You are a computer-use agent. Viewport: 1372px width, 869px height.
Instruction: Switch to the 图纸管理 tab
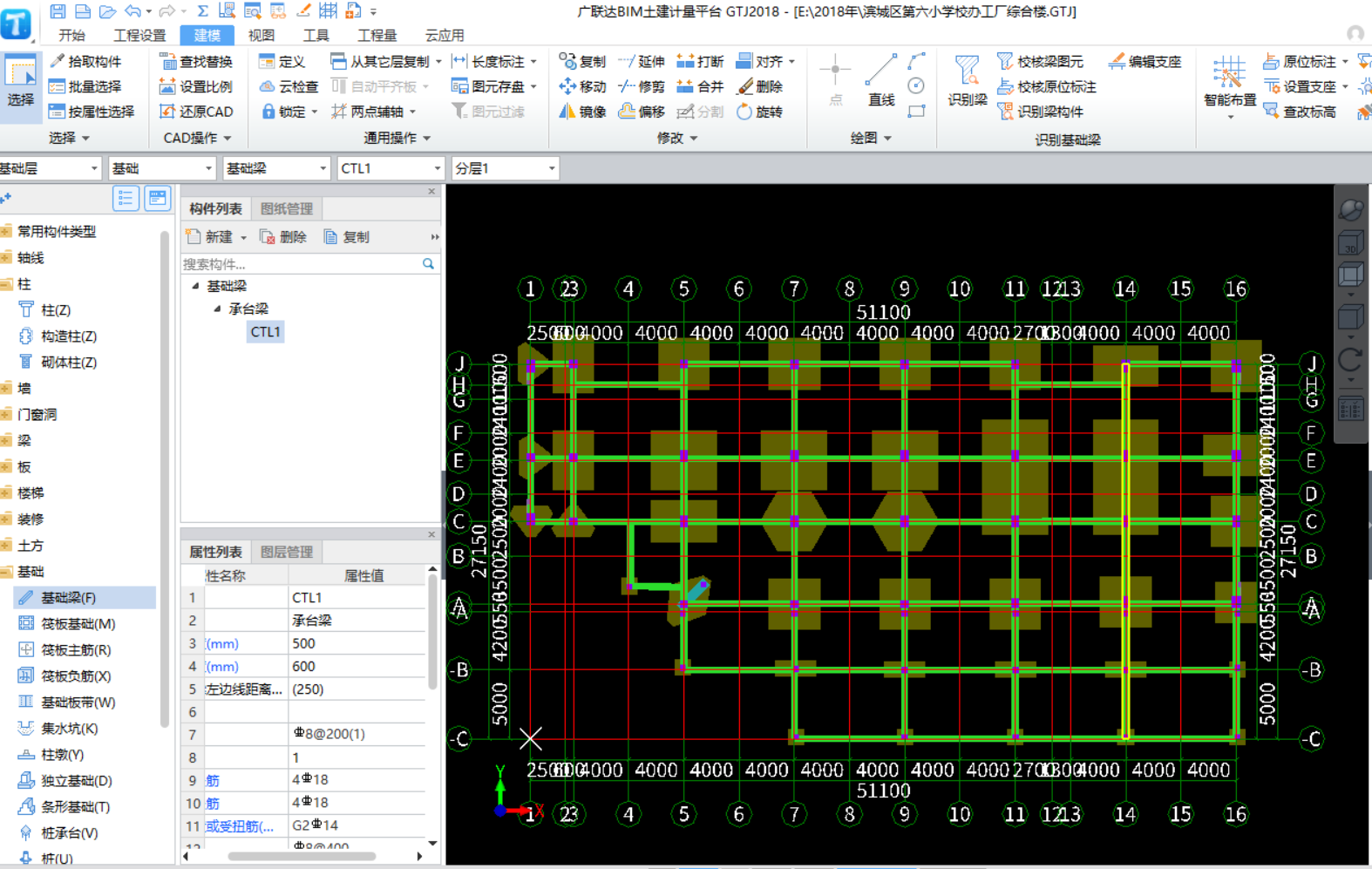coord(287,208)
